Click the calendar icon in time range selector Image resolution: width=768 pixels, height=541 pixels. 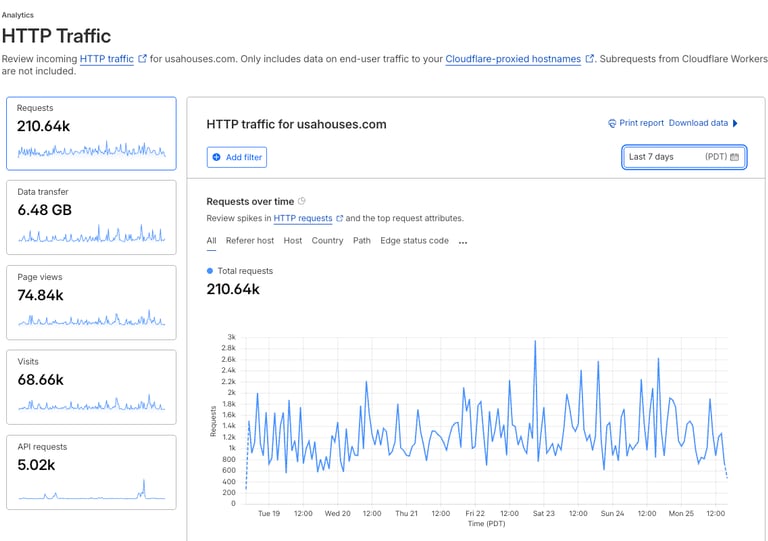pos(734,157)
